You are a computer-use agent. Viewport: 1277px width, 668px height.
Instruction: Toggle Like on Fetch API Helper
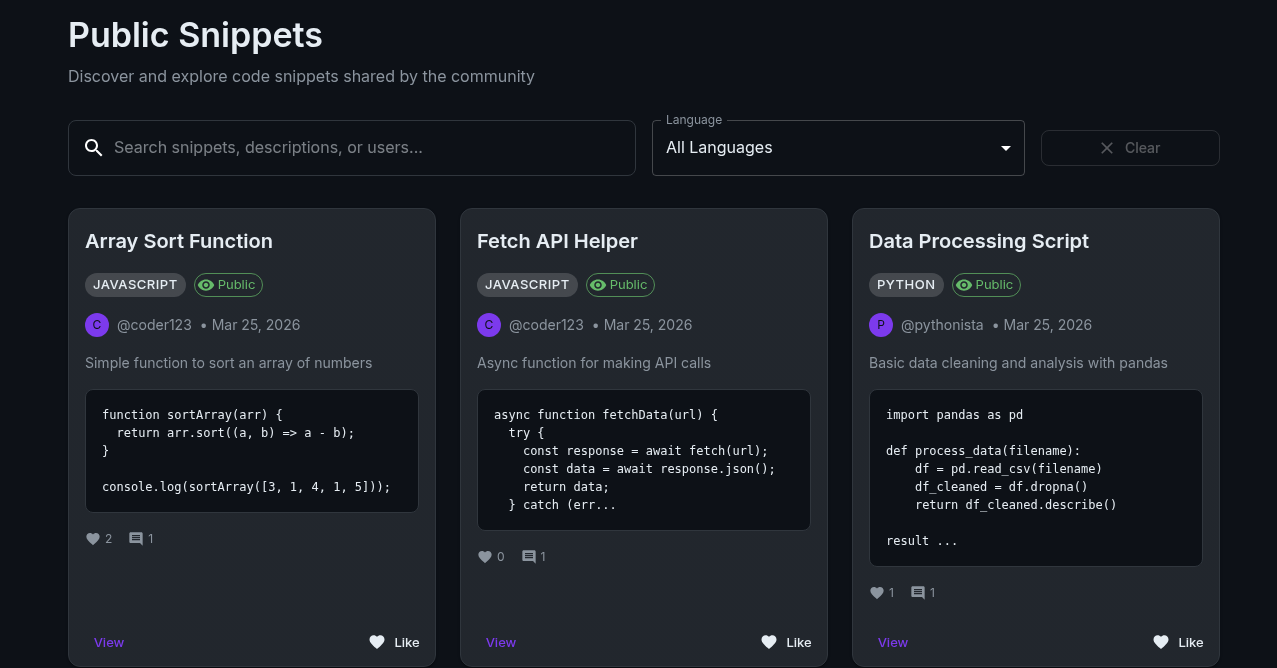coord(786,642)
